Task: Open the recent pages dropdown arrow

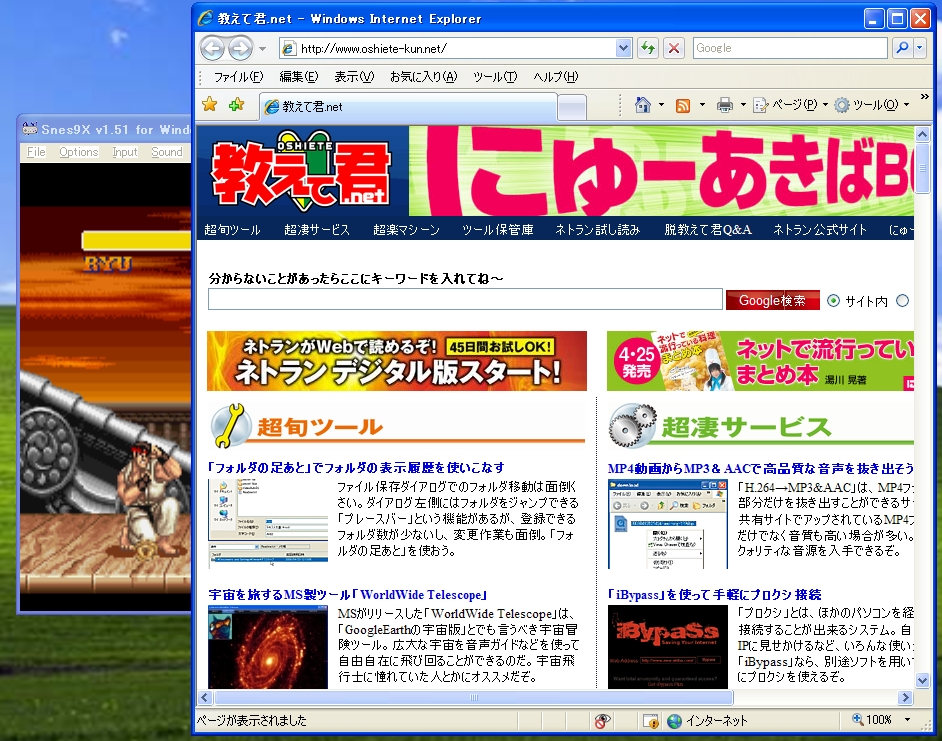Action: point(263,49)
